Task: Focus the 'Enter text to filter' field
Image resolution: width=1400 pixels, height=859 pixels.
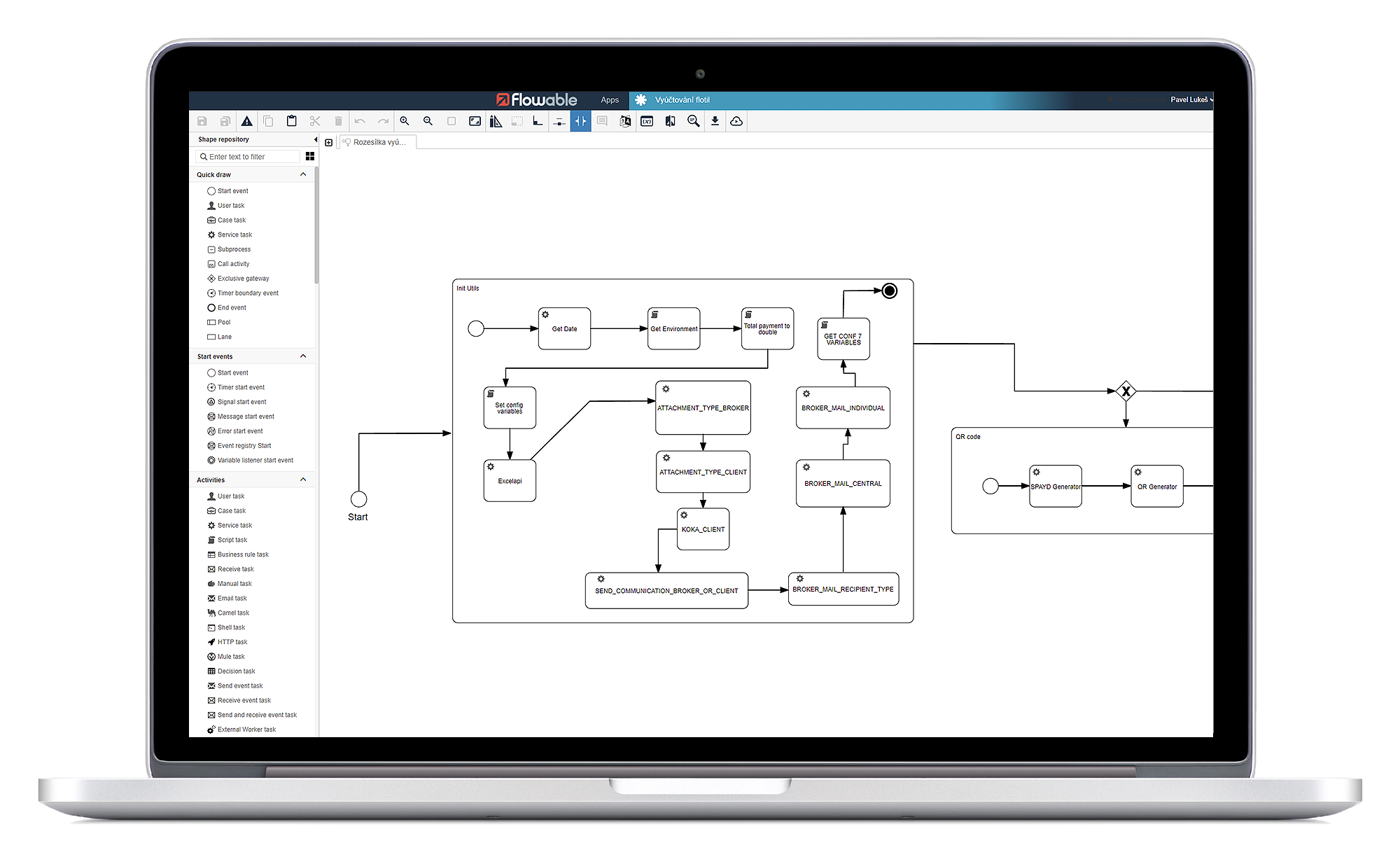Action: (248, 157)
